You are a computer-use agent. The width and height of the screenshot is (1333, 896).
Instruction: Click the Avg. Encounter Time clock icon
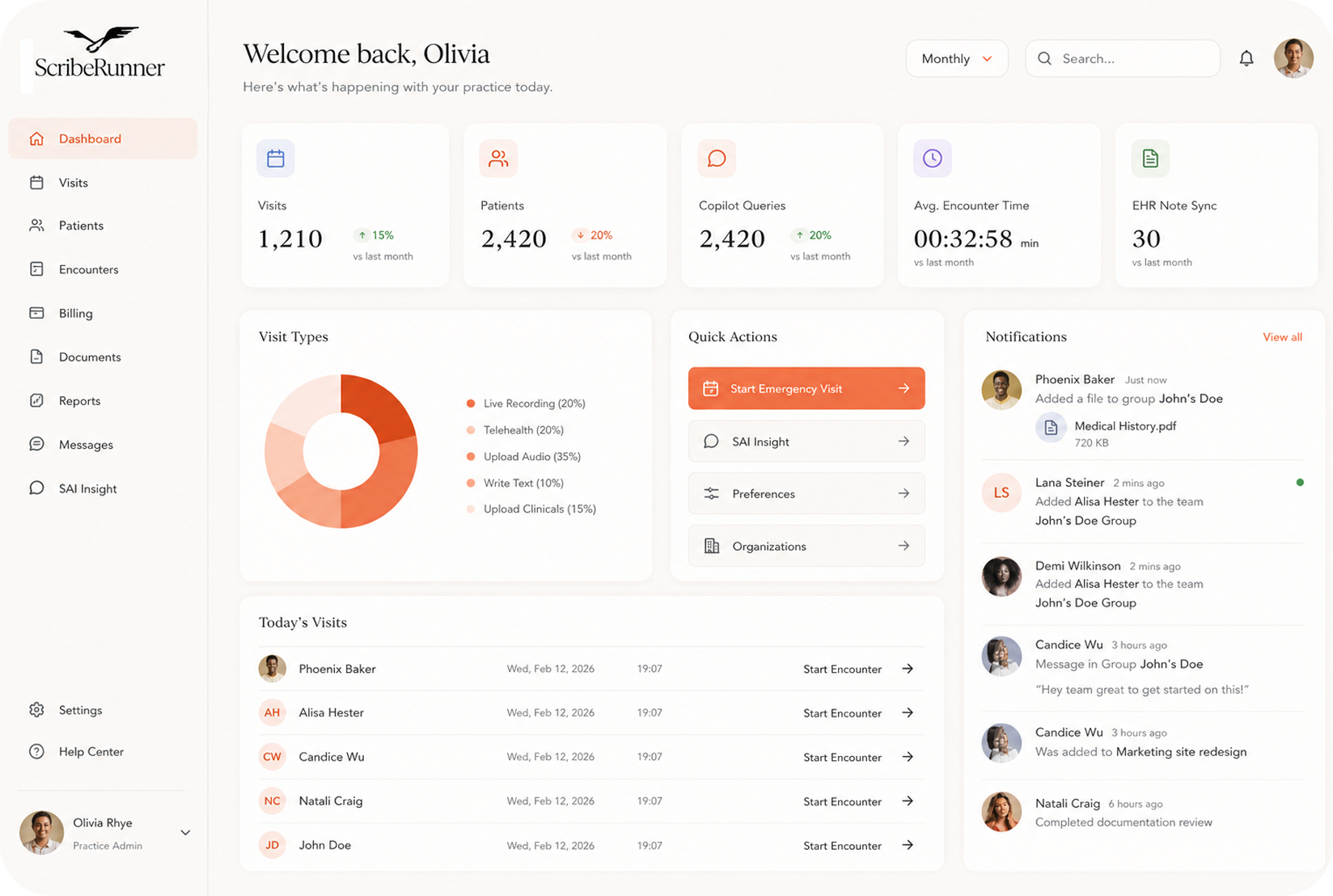[933, 158]
